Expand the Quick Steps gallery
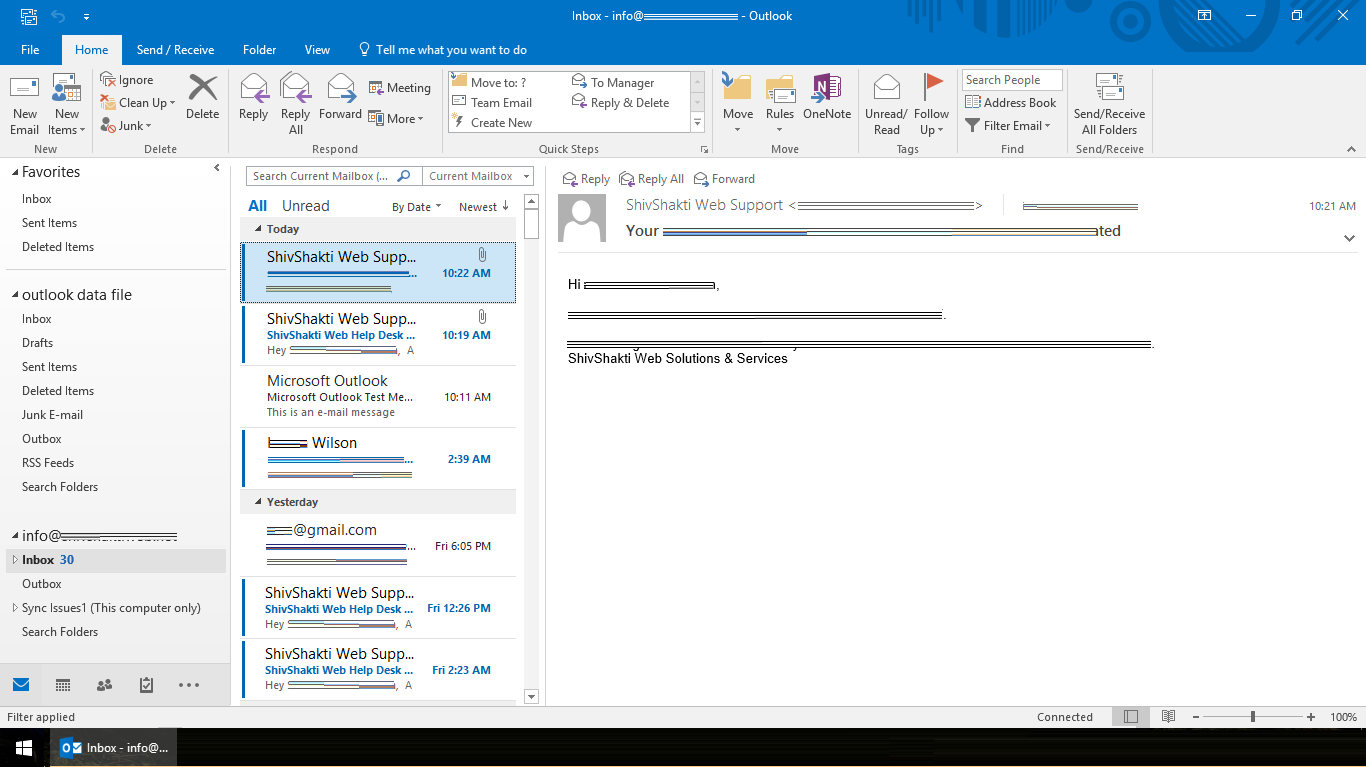This screenshot has height=767, width=1366. tap(698, 124)
